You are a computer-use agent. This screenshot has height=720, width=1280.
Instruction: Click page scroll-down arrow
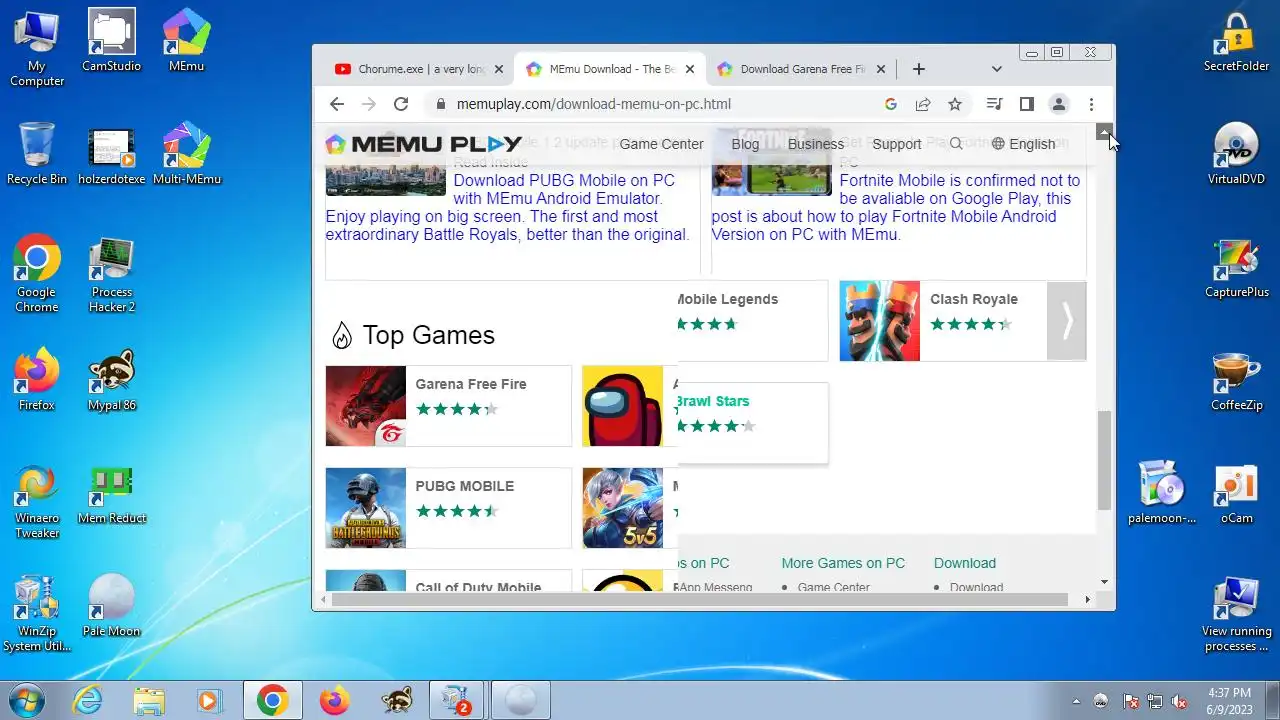pos(1104,581)
